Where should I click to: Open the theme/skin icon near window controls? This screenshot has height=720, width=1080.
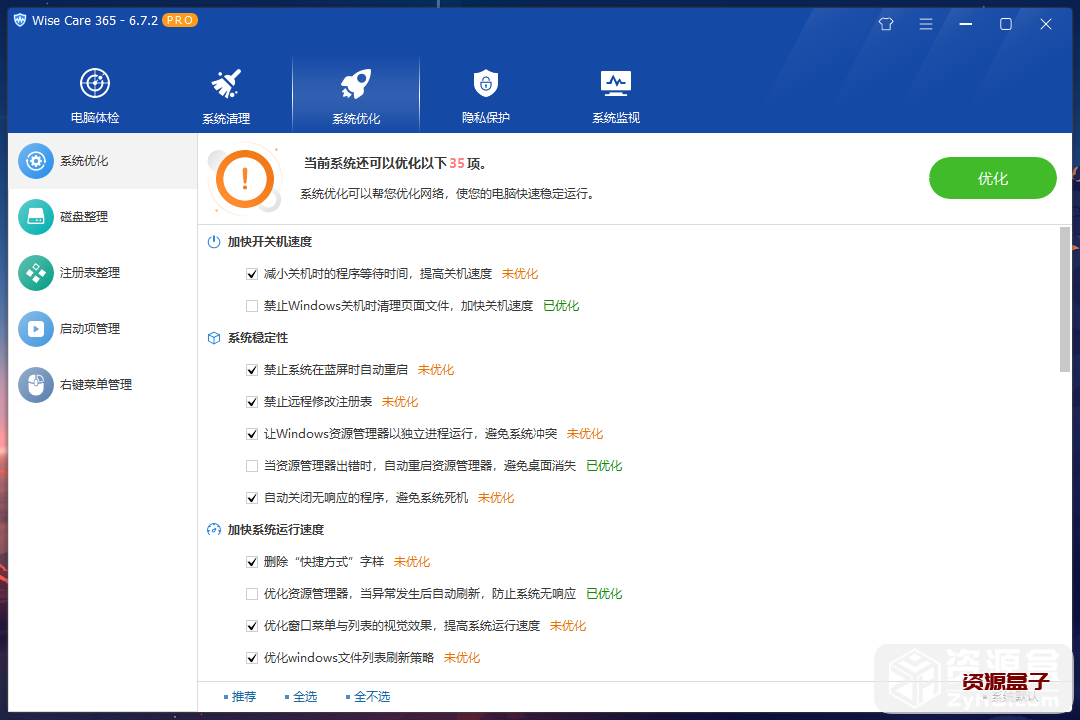885,23
